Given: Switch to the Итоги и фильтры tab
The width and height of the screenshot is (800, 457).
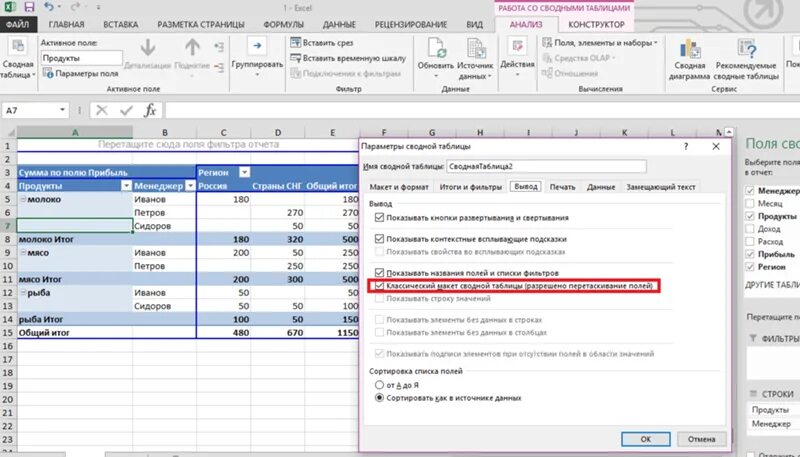Looking at the screenshot, I should [471, 187].
